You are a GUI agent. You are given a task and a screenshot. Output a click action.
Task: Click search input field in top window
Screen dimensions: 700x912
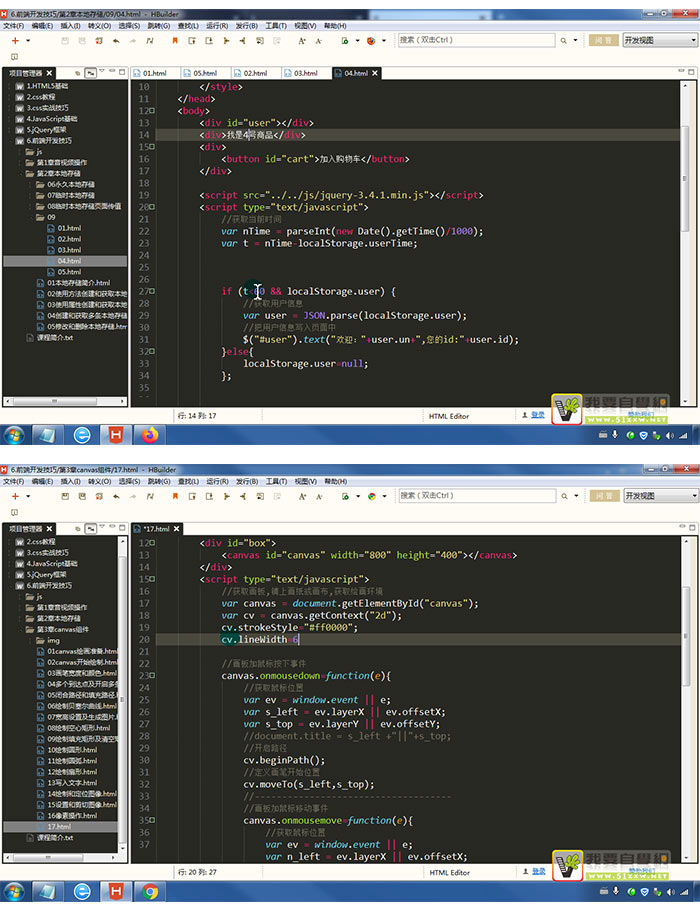(x=476, y=40)
